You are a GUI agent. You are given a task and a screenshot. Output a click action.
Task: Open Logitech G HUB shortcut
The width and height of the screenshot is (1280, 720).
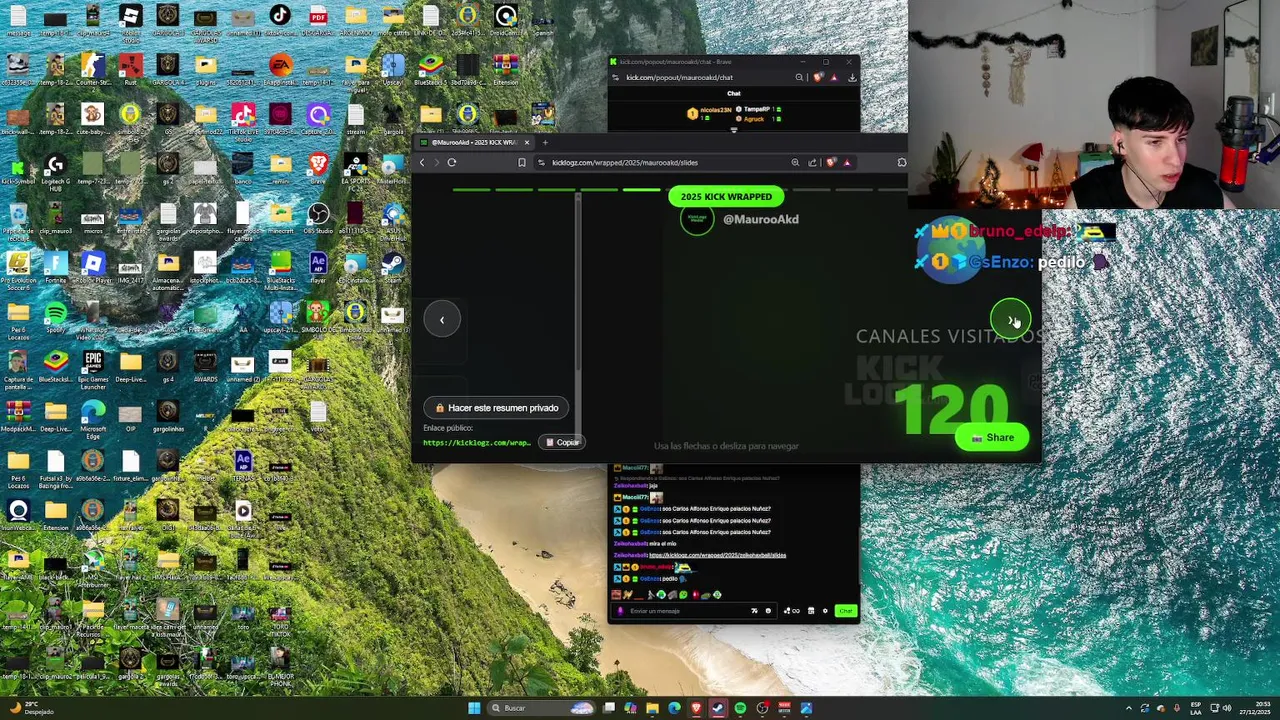point(55,170)
